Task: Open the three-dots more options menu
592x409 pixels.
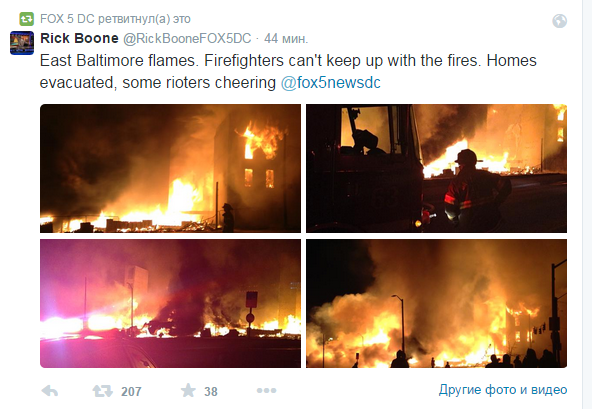Action: point(267,390)
